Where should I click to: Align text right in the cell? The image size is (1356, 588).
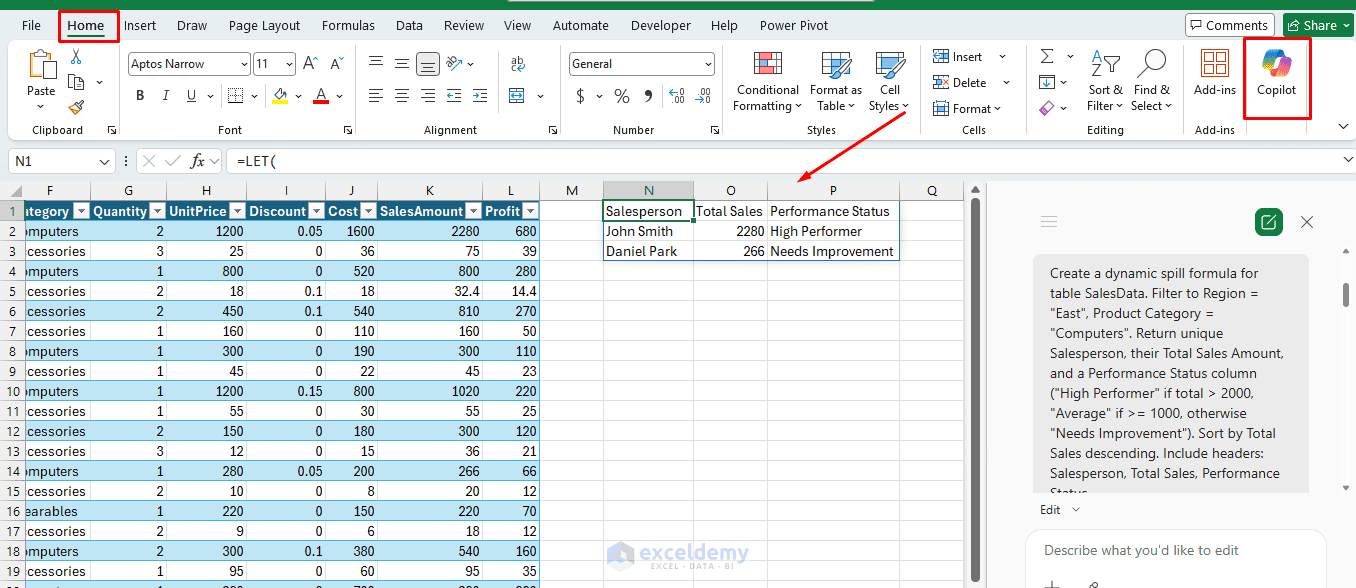click(x=428, y=96)
